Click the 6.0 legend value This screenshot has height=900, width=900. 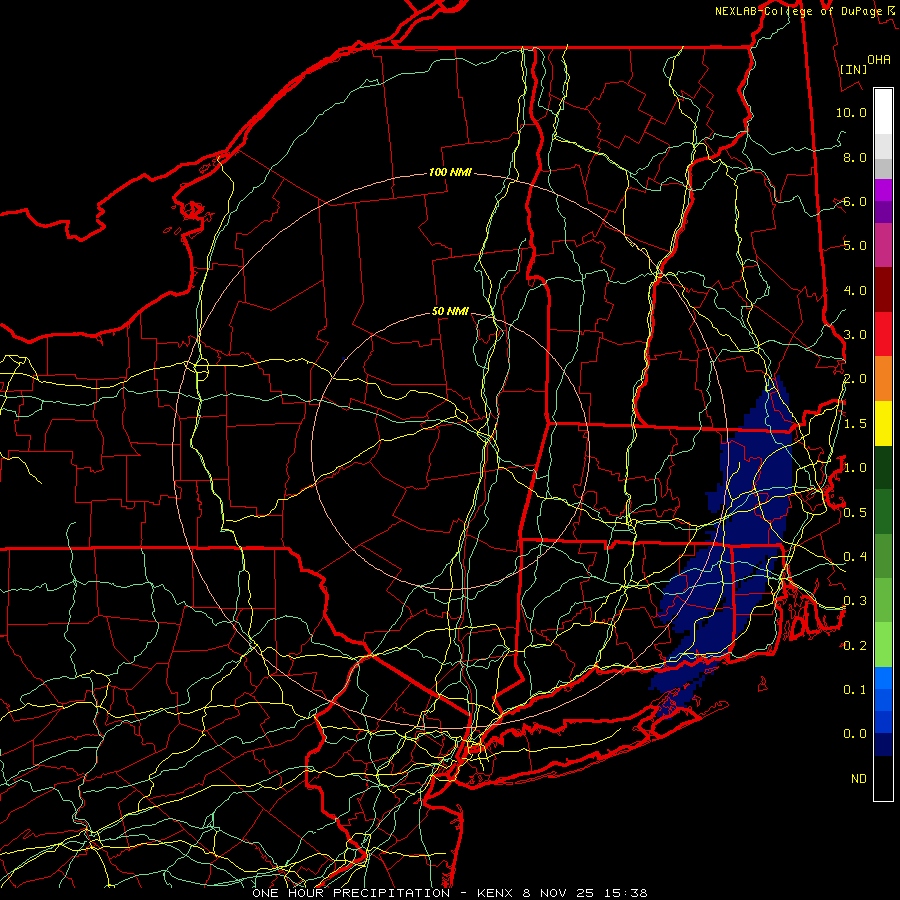point(855,201)
